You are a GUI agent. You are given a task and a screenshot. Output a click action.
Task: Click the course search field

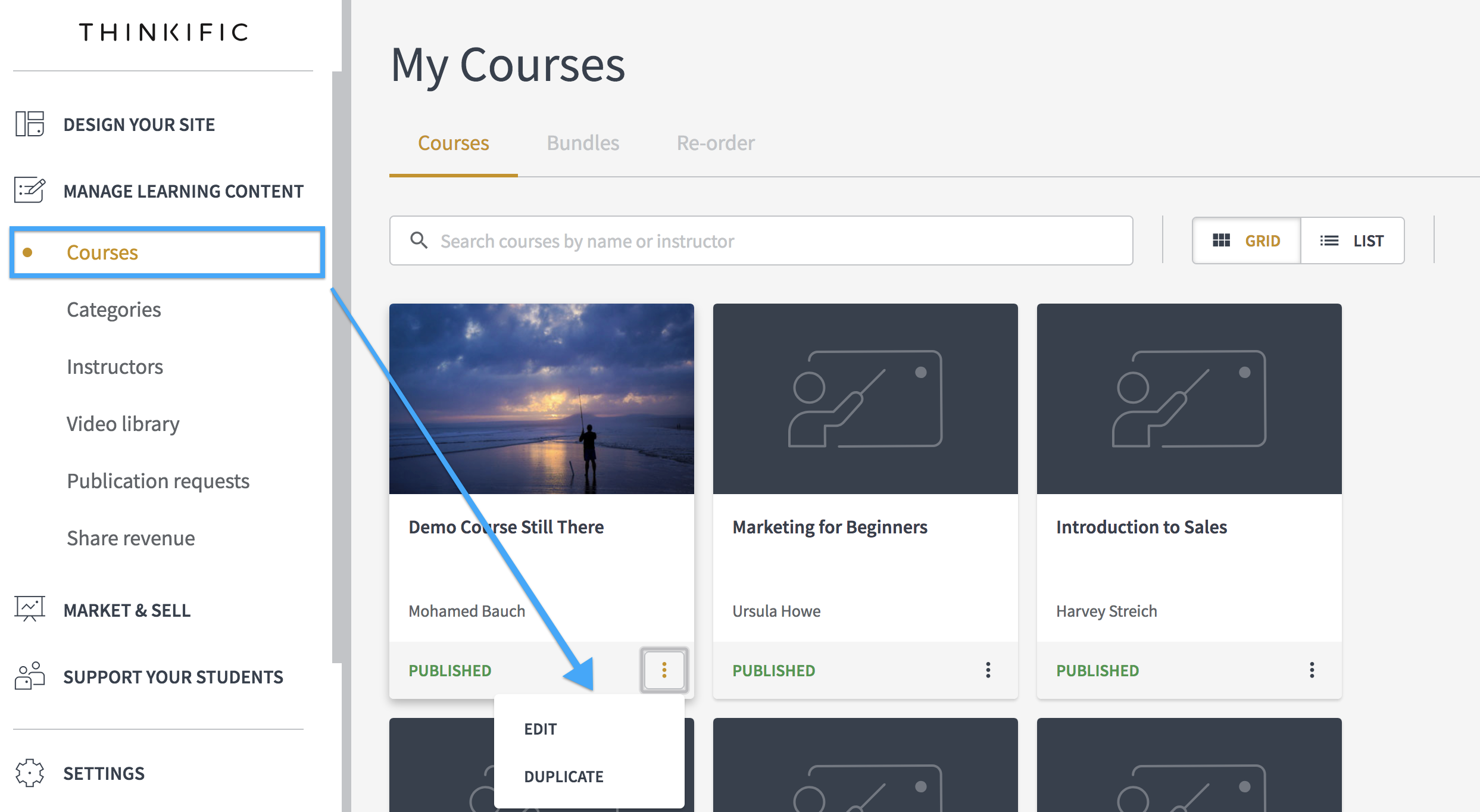[761, 241]
